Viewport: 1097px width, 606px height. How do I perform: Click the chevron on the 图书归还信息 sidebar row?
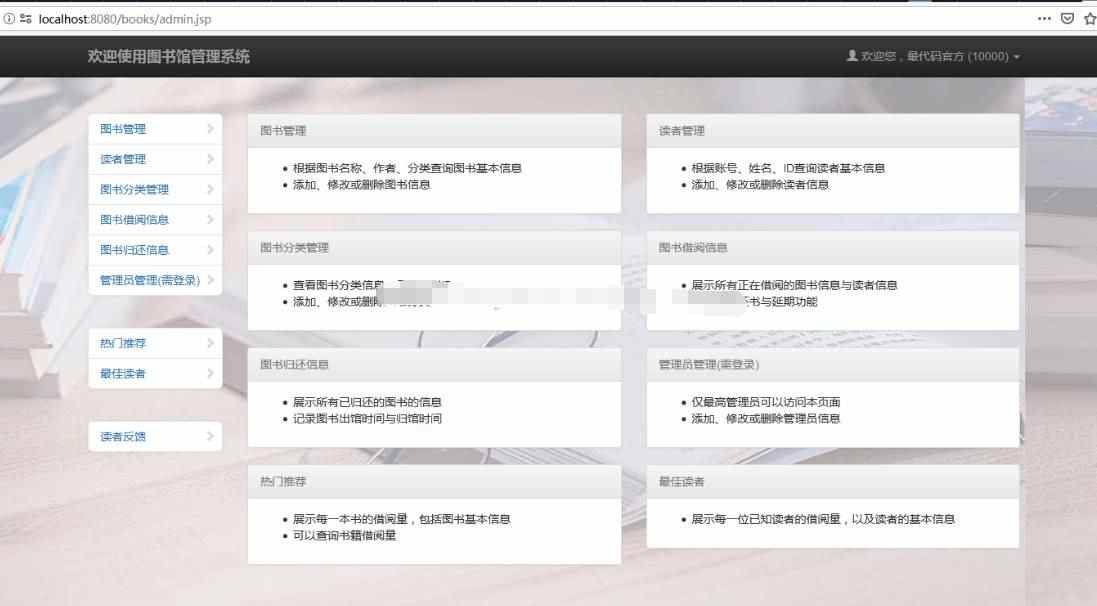pyautogui.click(x=211, y=250)
